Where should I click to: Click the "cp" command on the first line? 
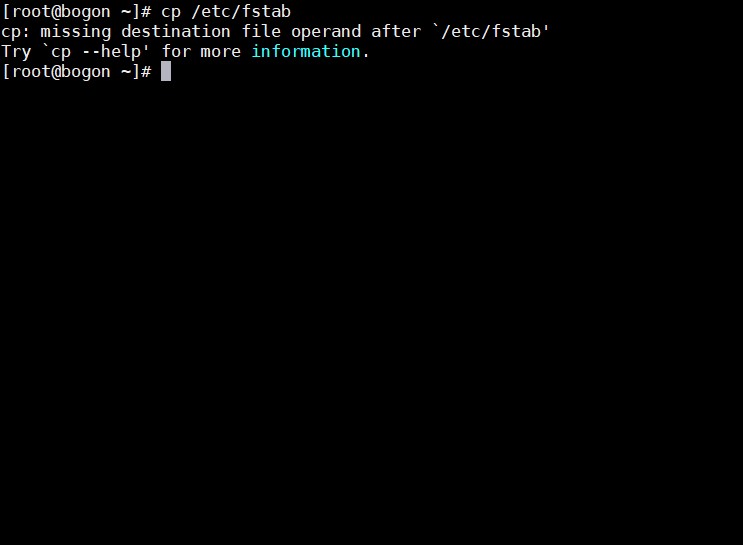tap(171, 12)
